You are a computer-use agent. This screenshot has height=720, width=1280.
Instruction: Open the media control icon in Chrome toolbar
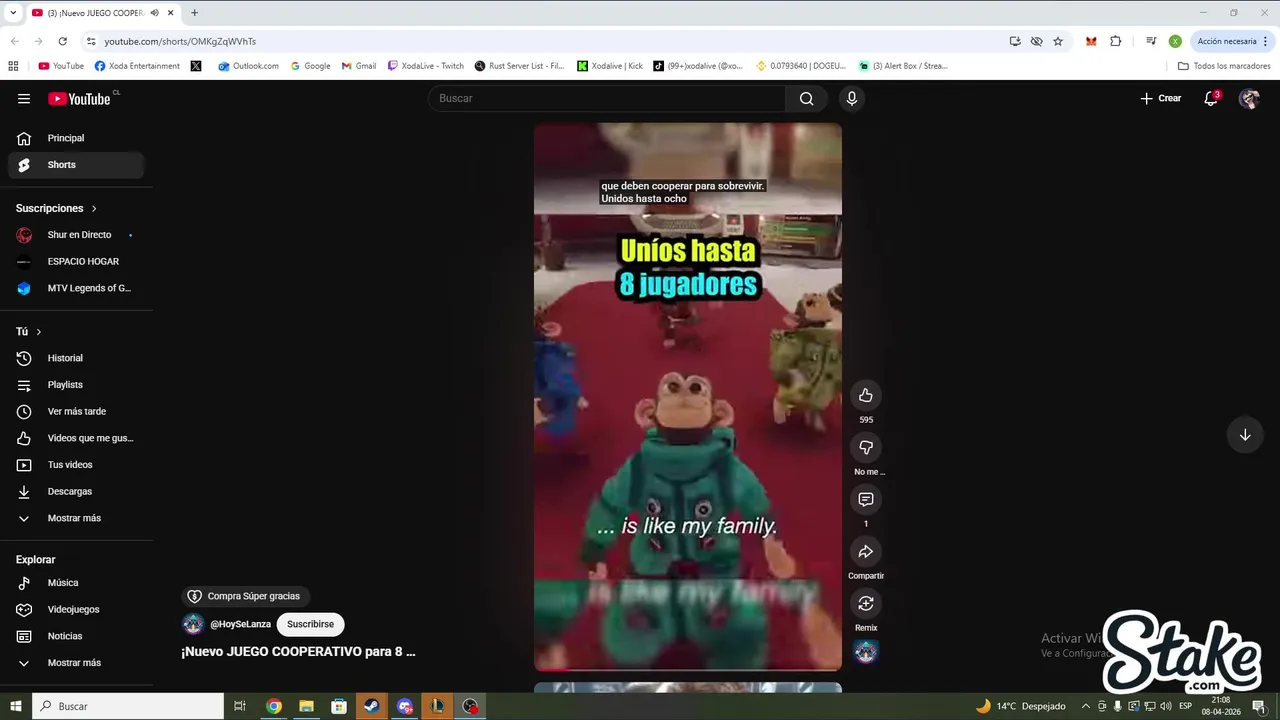[x=1151, y=41]
